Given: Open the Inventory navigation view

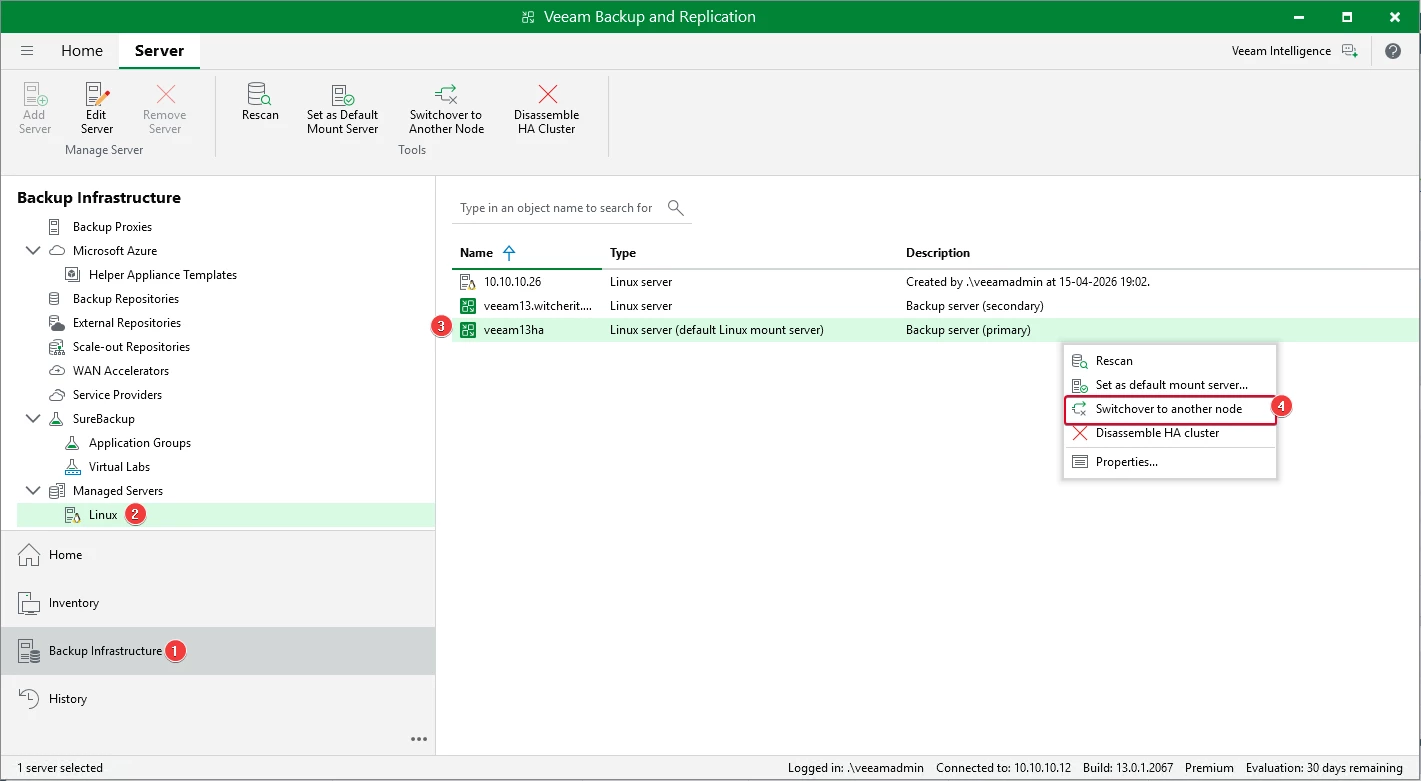Looking at the screenshot, I should click(x=217, y=603).
